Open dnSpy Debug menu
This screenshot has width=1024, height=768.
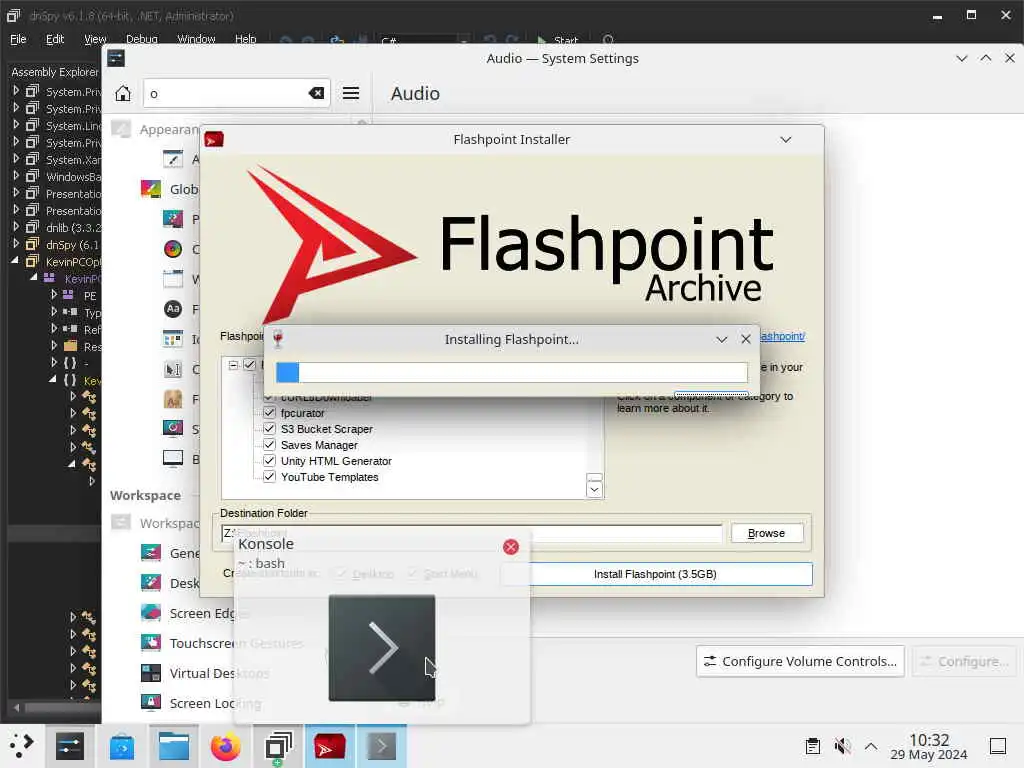point(142,39)
